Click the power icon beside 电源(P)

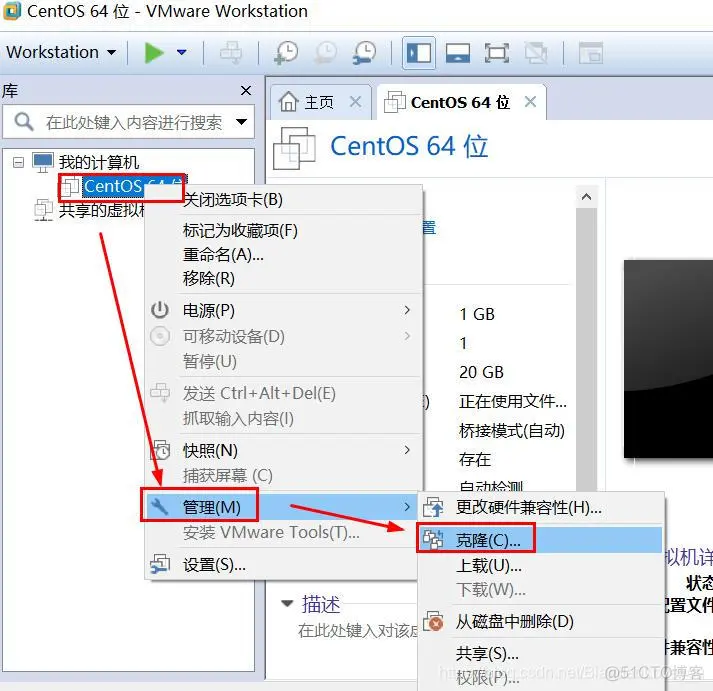click(x=160, y=310)
